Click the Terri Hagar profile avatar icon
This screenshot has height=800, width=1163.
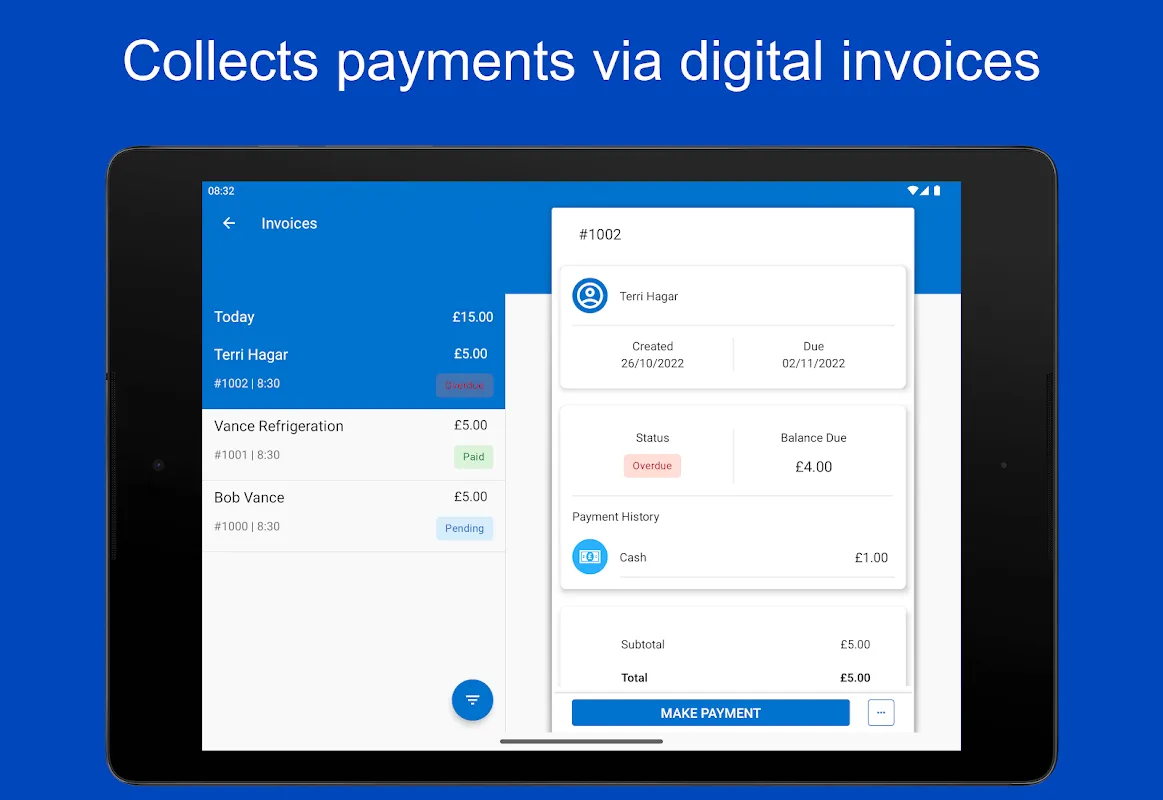pyautogui.click(x=590, y=296)
